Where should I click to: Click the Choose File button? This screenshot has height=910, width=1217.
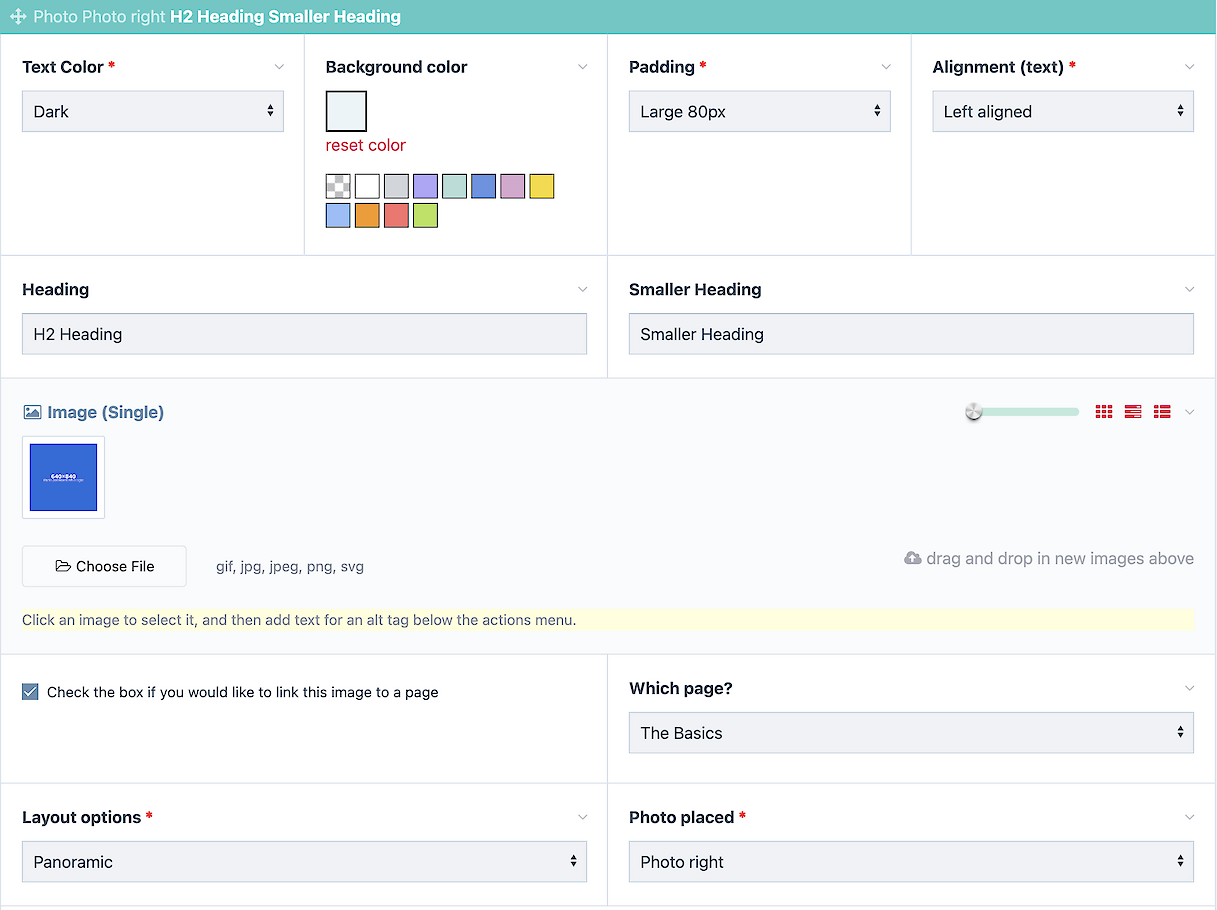[x=104, y=566]
